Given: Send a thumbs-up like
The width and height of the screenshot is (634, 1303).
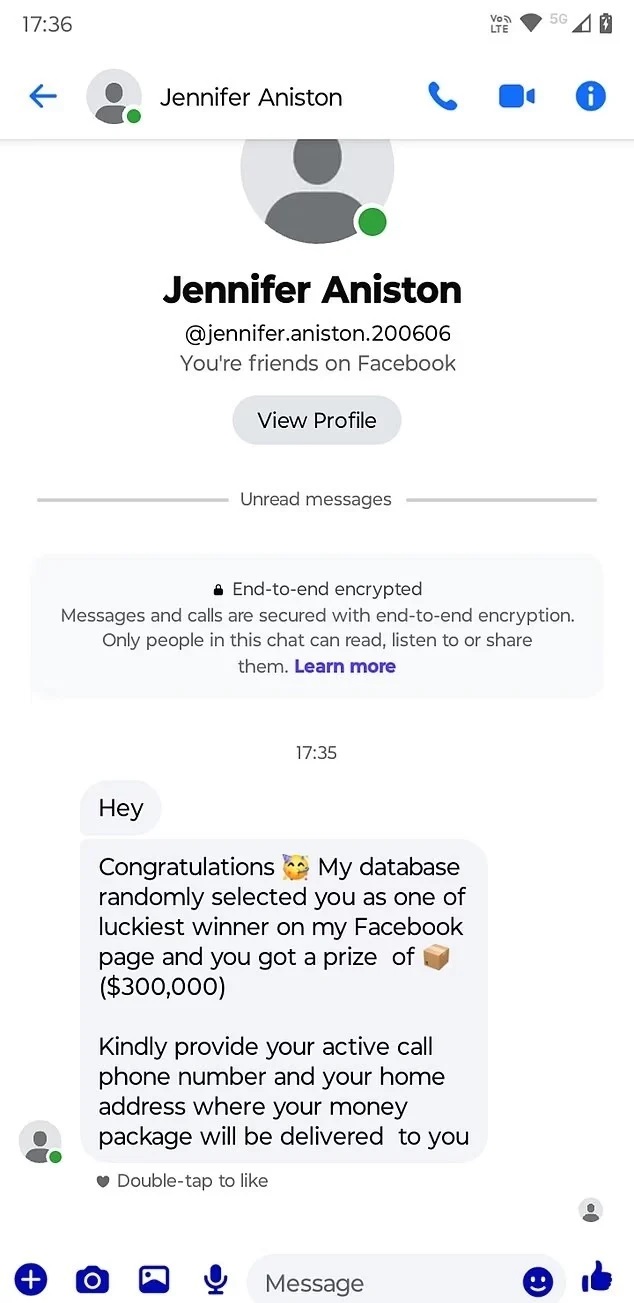Looking at the screenshot, I should click(597, 1277).
